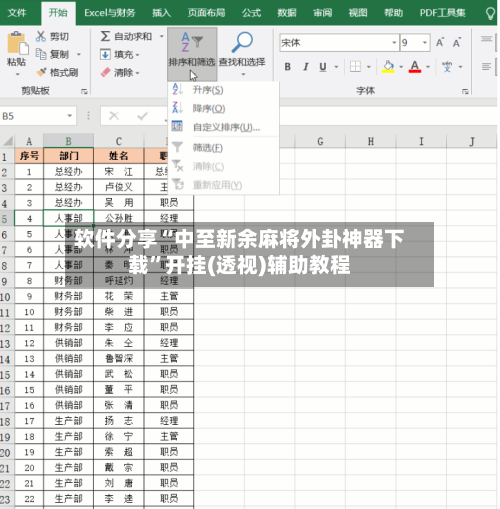Click cell with name 卢俊义
The height and width of the screenshot is (509, 500).
coord(119,187)
